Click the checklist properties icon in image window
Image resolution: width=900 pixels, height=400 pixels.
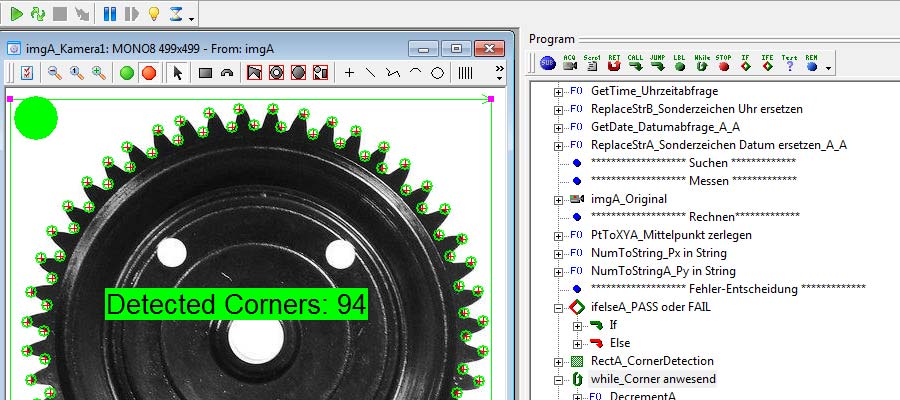click(x=26, y=73)
